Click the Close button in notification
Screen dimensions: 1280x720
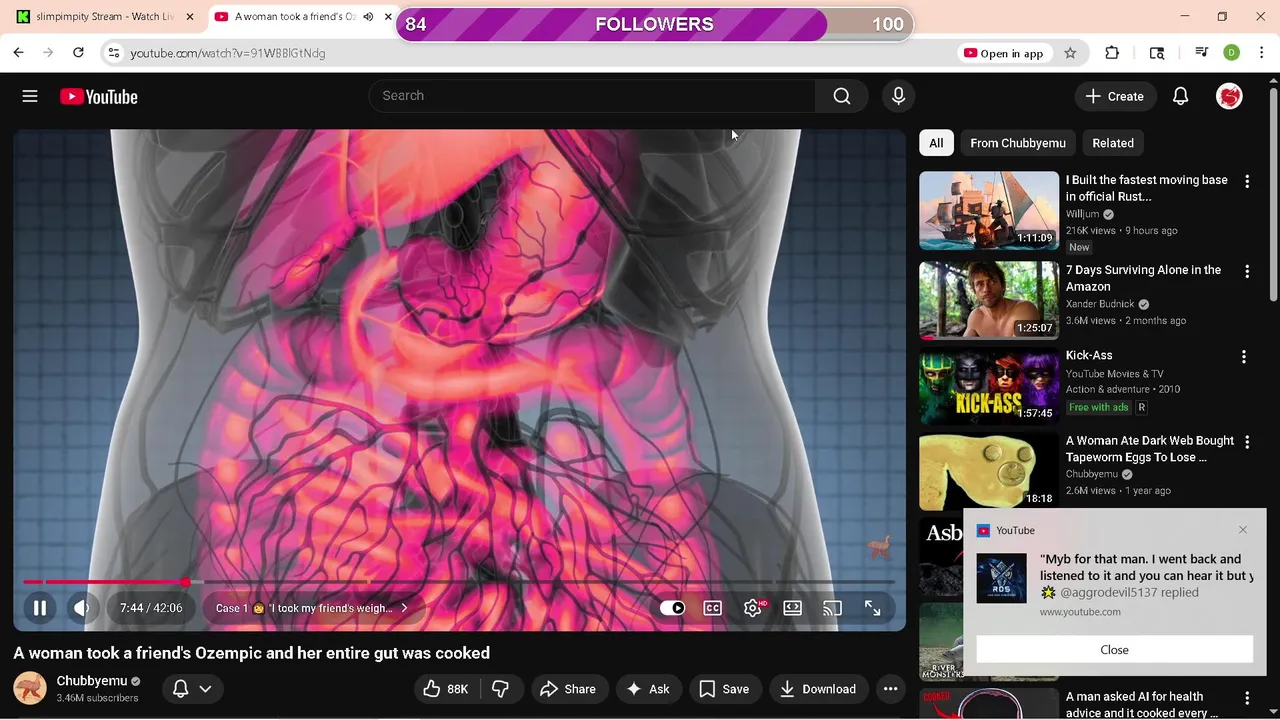[x=1114, y=650]
